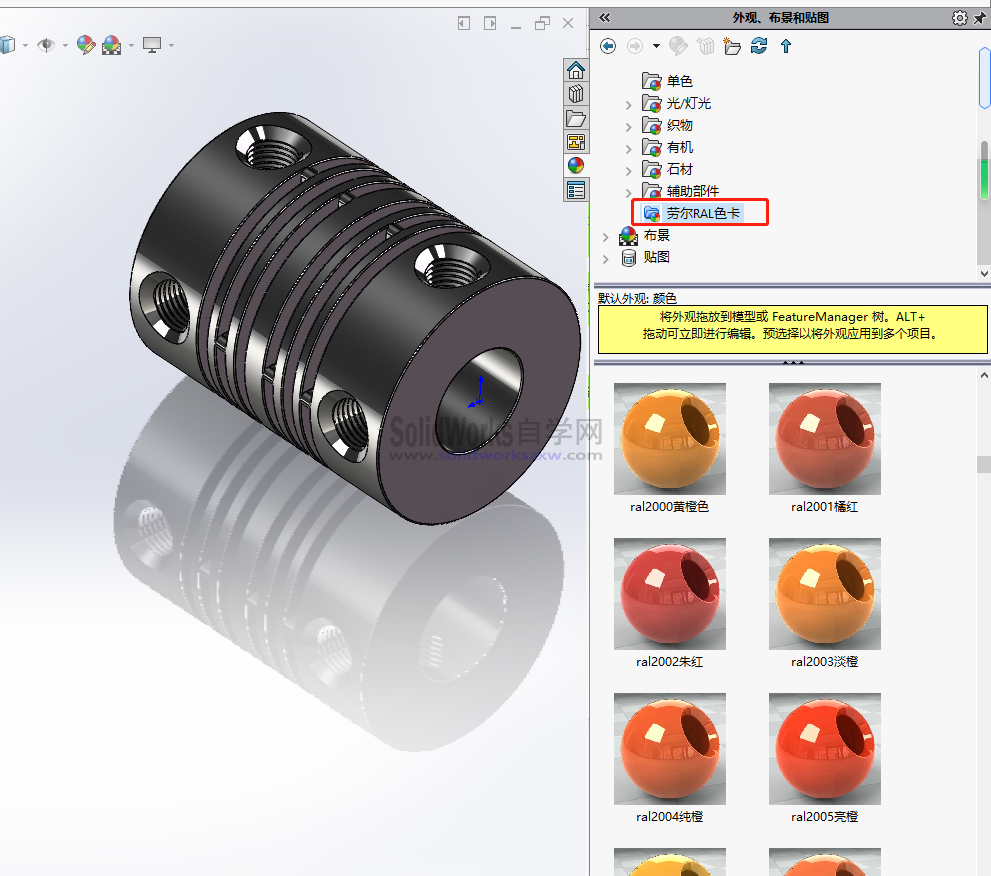Select the 石材 folder label
This screenshot has width=991, height=876.
pyautogui.click(x=680, y=169)
